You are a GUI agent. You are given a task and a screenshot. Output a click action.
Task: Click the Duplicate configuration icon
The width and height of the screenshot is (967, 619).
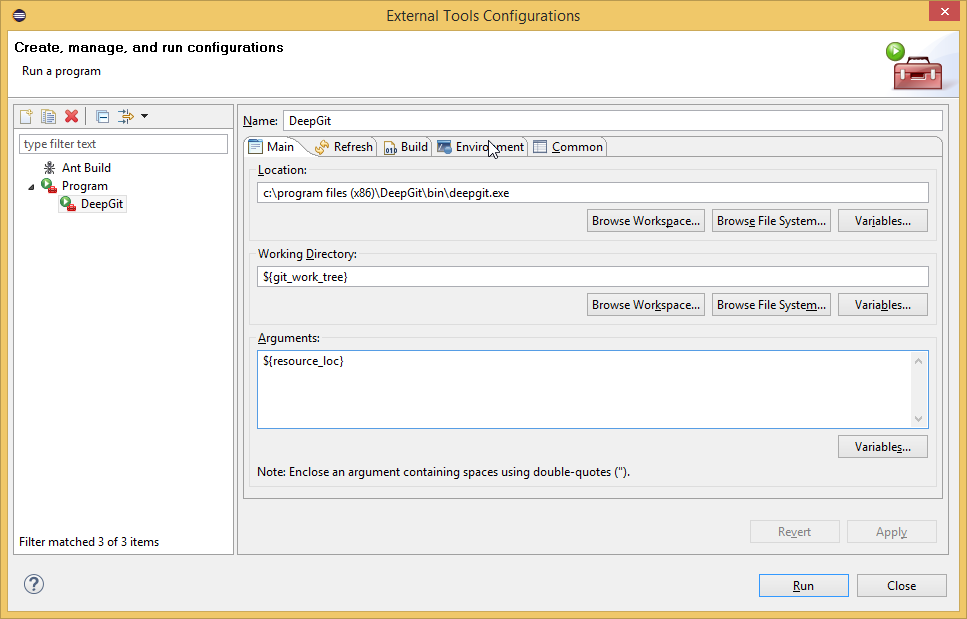pos(48,117)
